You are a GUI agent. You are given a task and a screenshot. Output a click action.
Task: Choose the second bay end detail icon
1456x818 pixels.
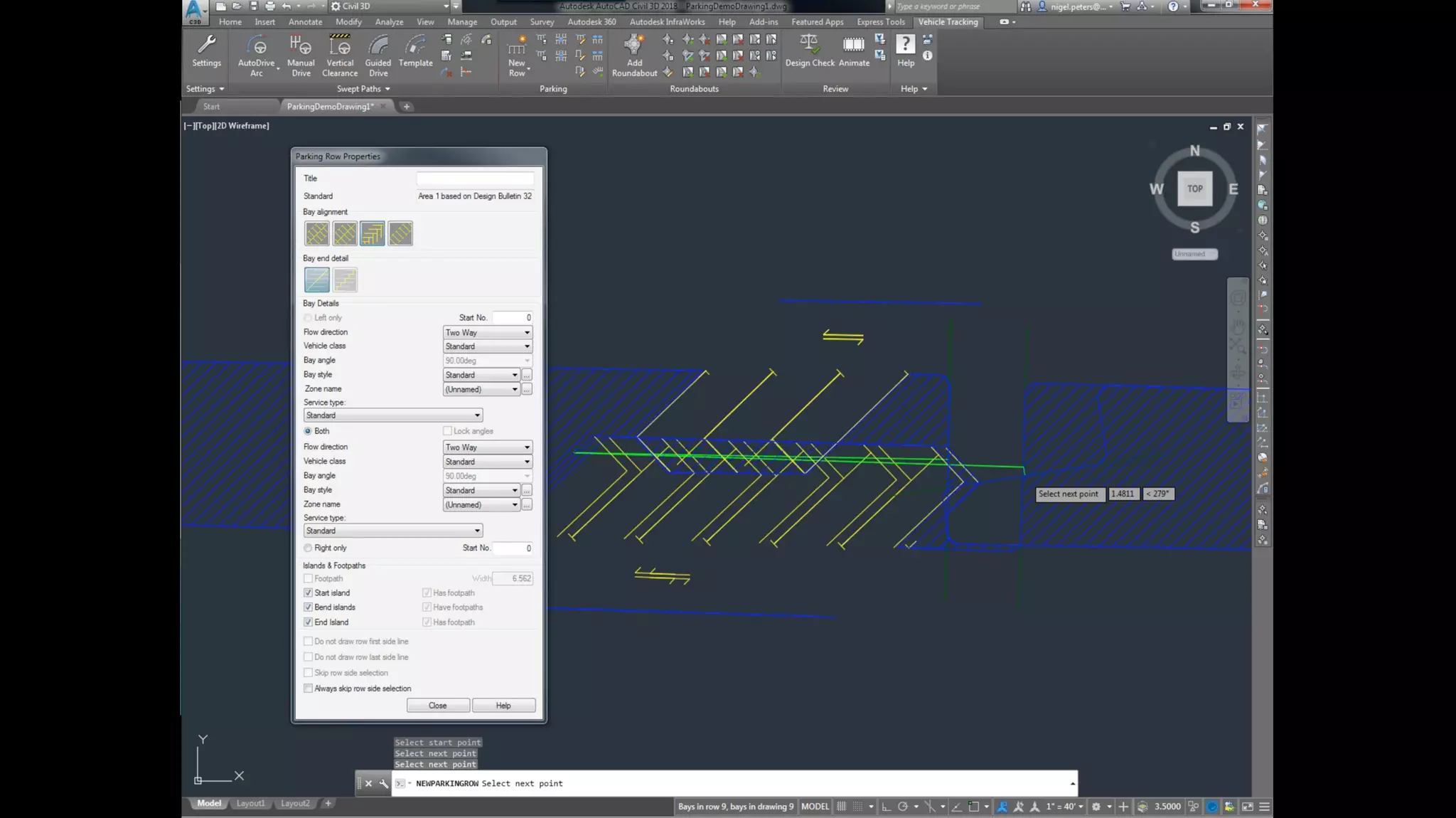click(x=345, y=280)
